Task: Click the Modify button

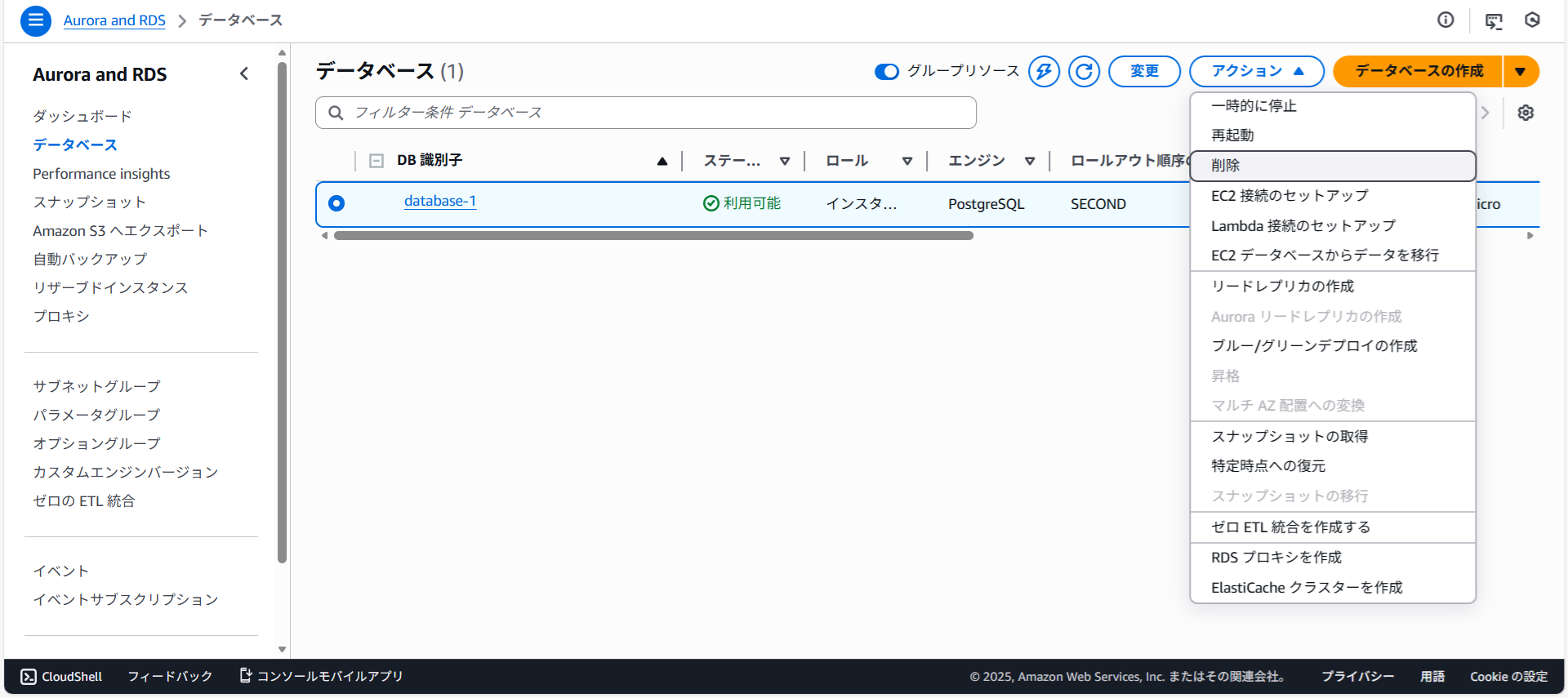Action: pos(1144,72)
